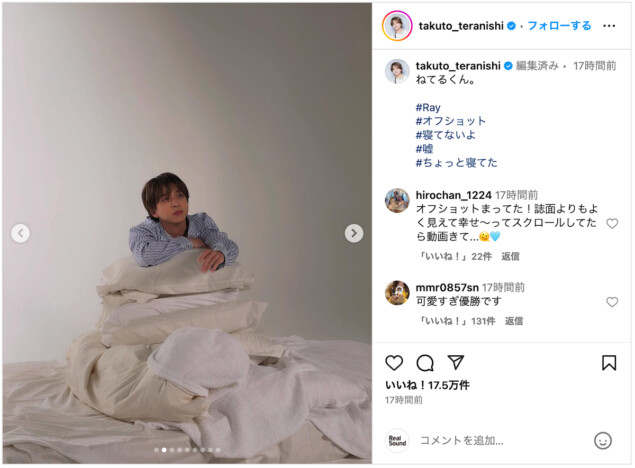Like hirochan_1224's comment heart
The width and height of the screenshot is (635, 468).
[612, 223]
